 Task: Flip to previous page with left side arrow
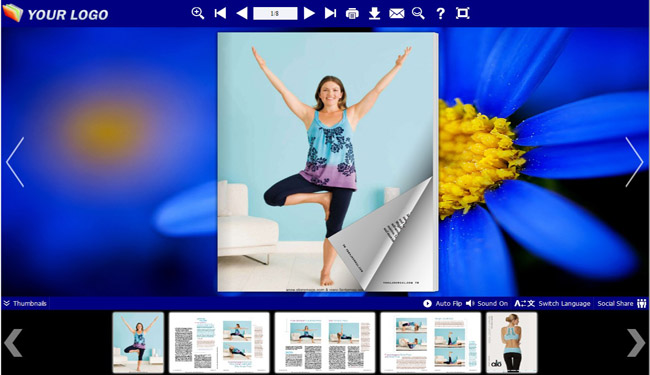15,162
